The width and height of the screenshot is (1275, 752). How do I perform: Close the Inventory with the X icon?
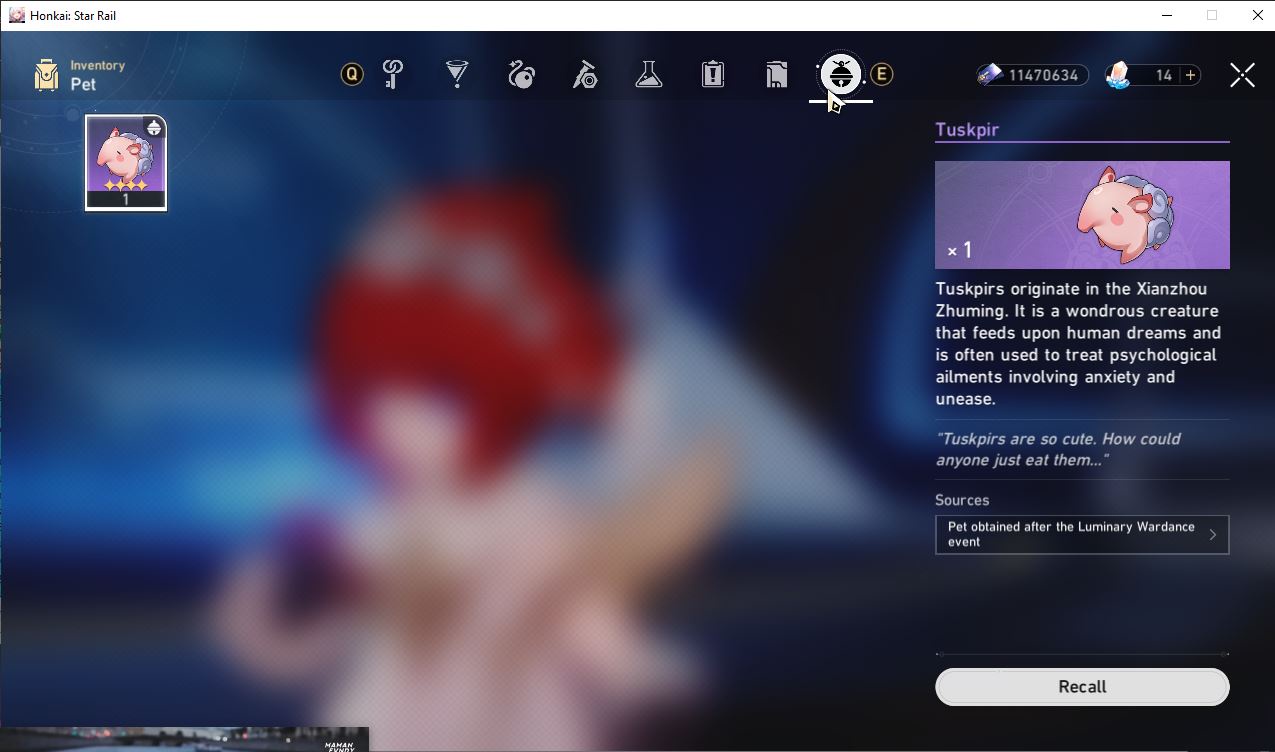1242,75
